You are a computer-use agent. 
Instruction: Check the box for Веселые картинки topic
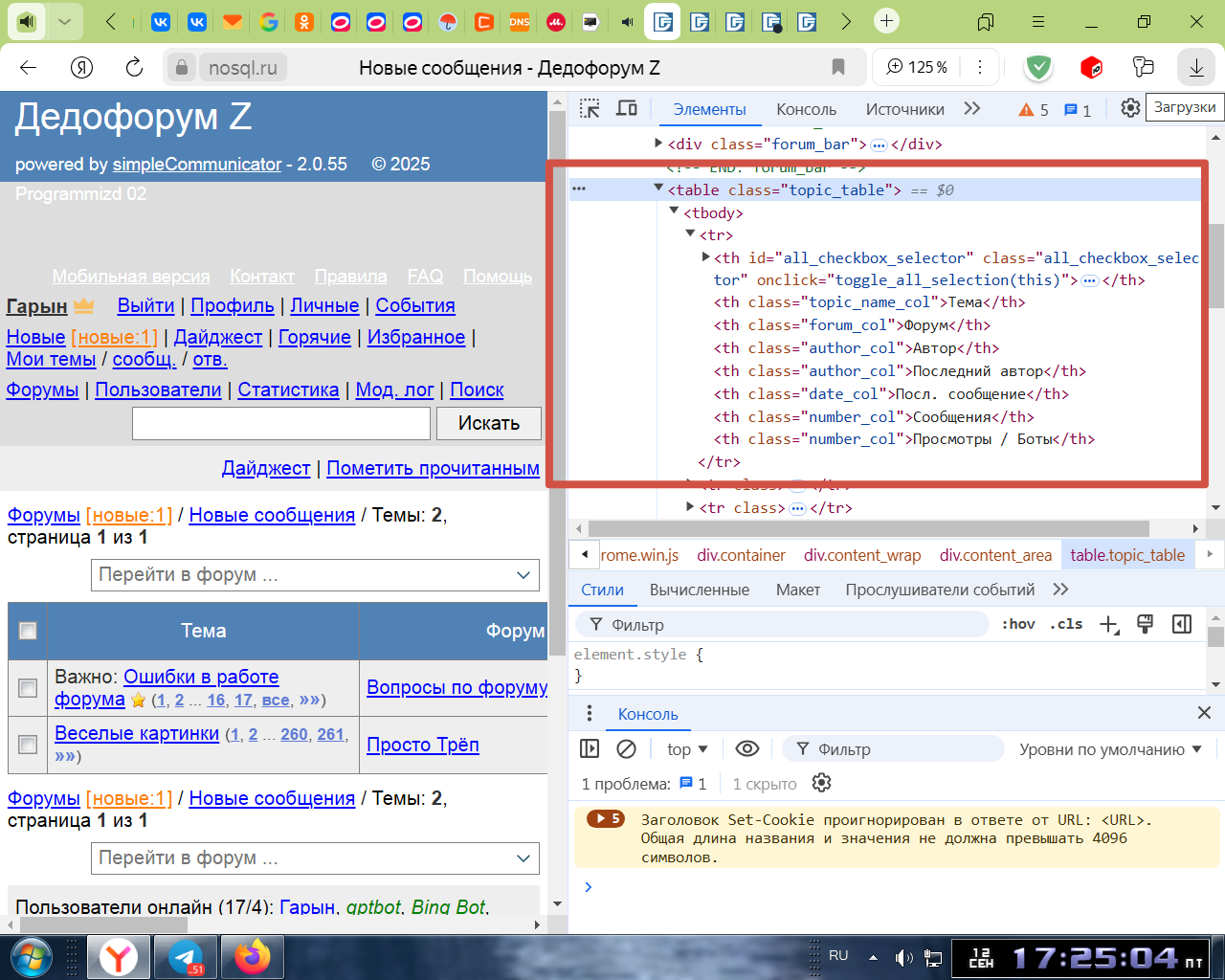pos(28,745)
